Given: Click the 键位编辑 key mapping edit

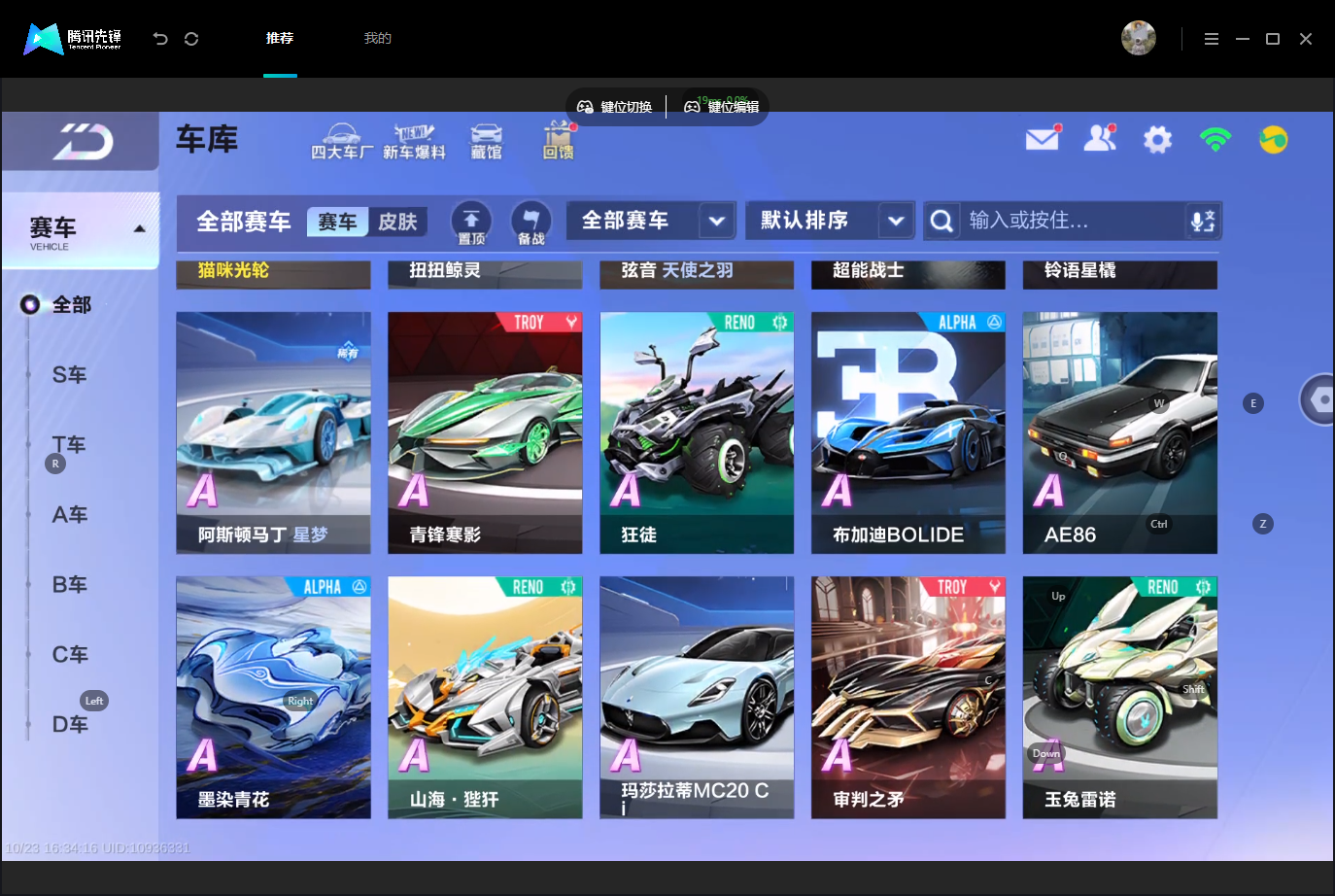Looking at the screenshot, I should click(722, 107).
